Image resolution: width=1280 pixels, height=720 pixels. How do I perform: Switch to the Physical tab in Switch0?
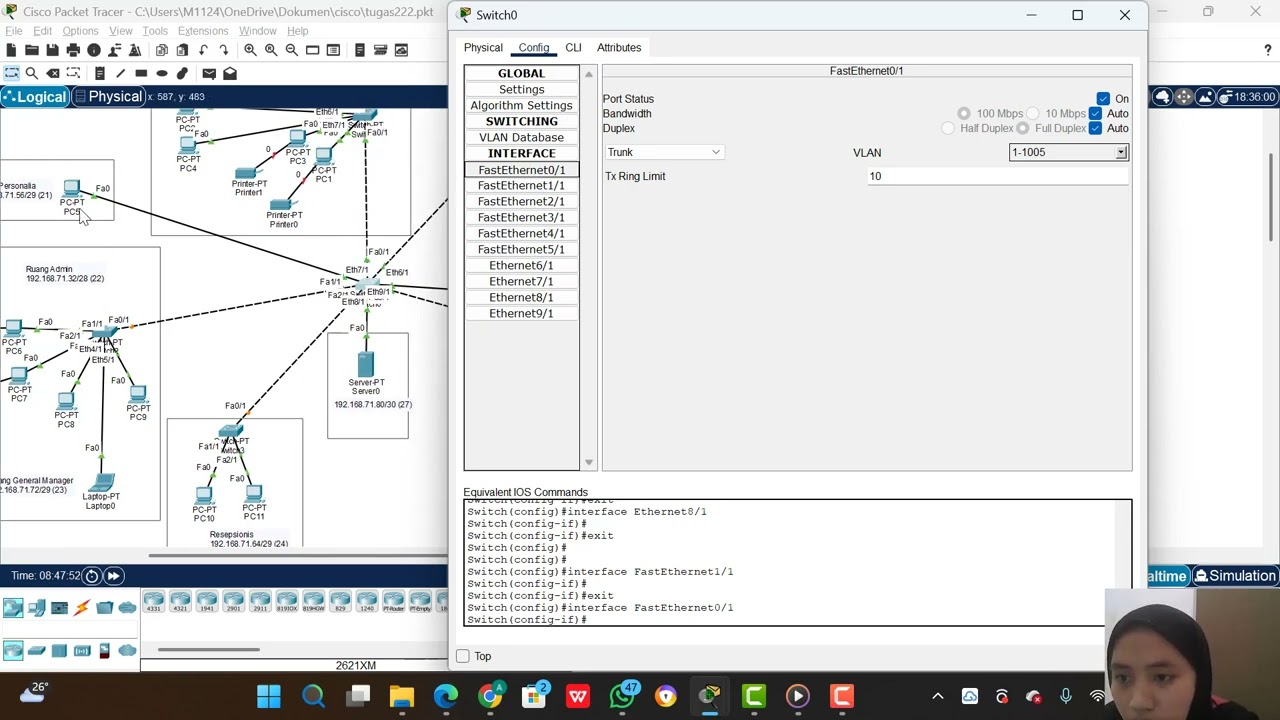click(483, 48)
